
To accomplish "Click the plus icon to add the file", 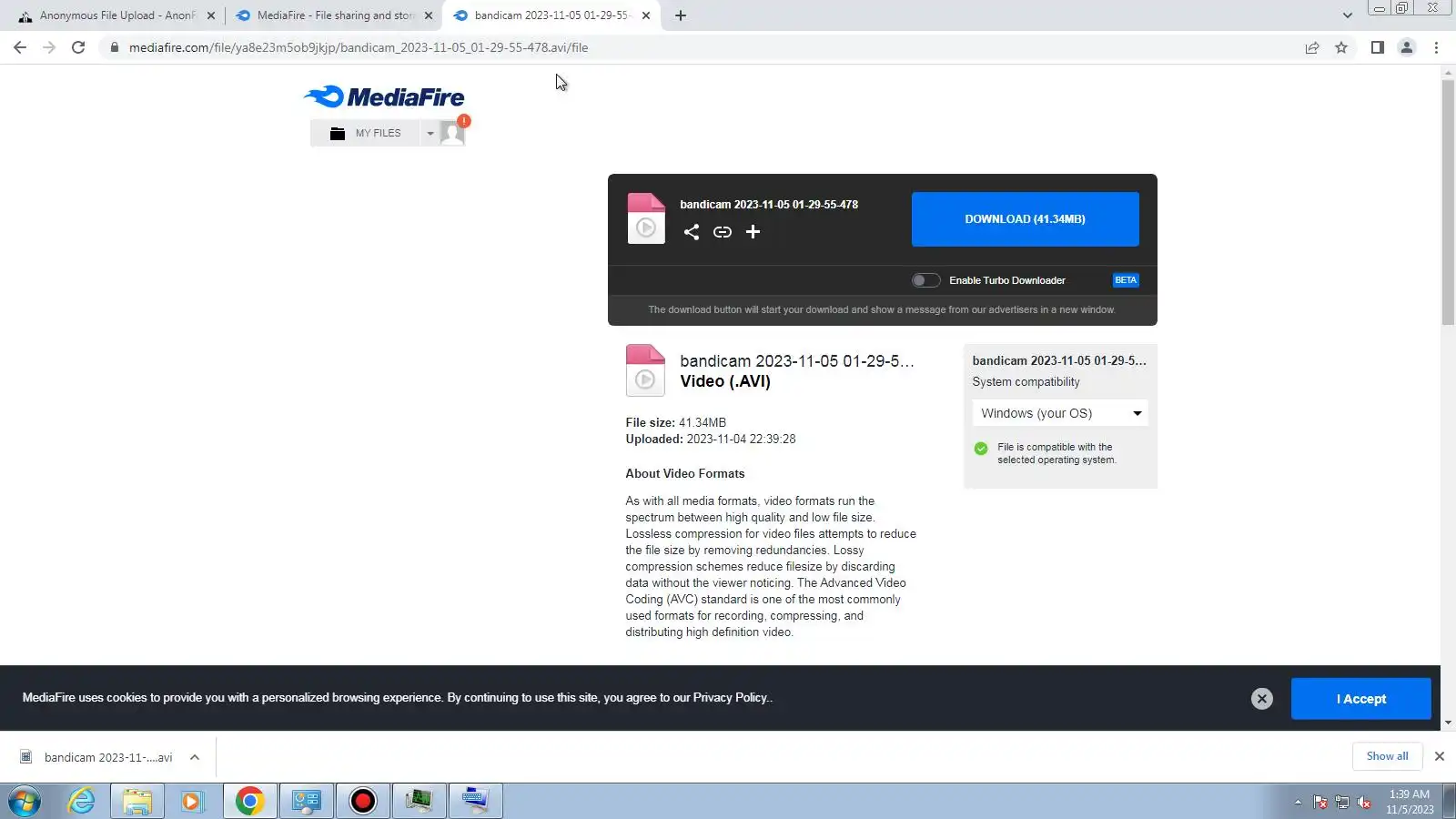I will pyautogui.click(x=753, y=232).
